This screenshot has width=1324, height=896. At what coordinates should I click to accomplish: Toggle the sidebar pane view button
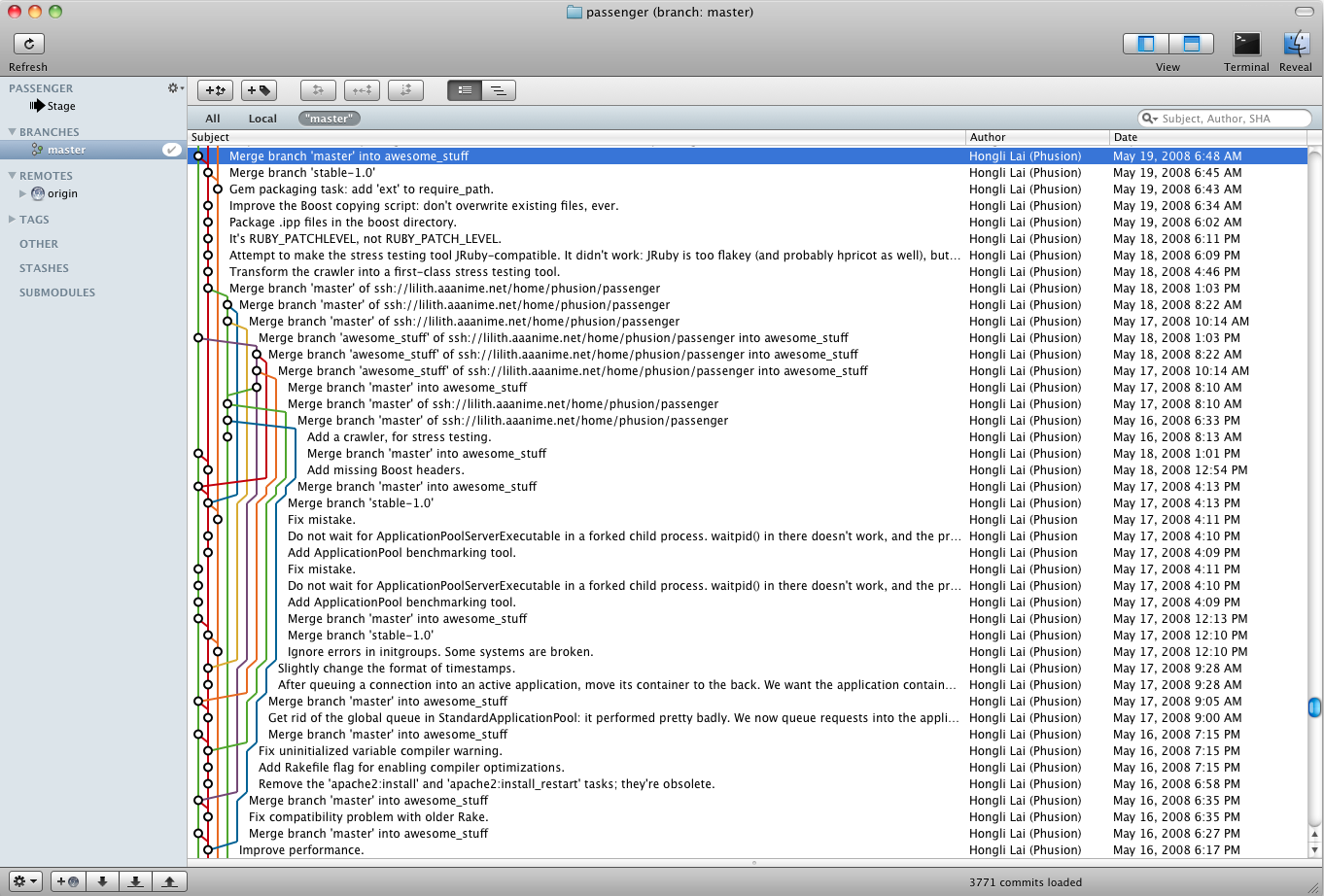(x=1145, y=44)
